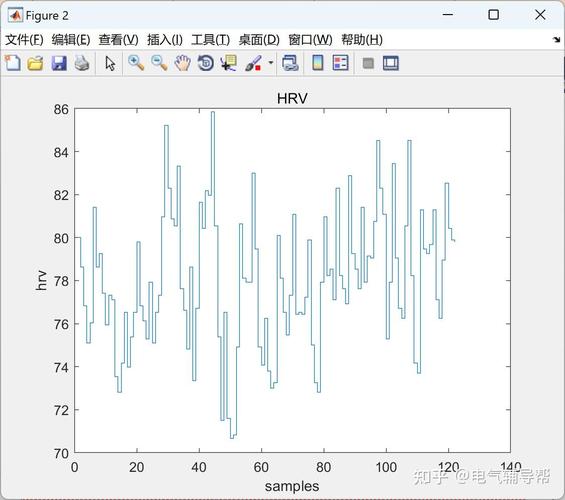Viewport: 565px width, 500px height.
Task: Insert a colorbar via toolbar icon
Action: 317,63
